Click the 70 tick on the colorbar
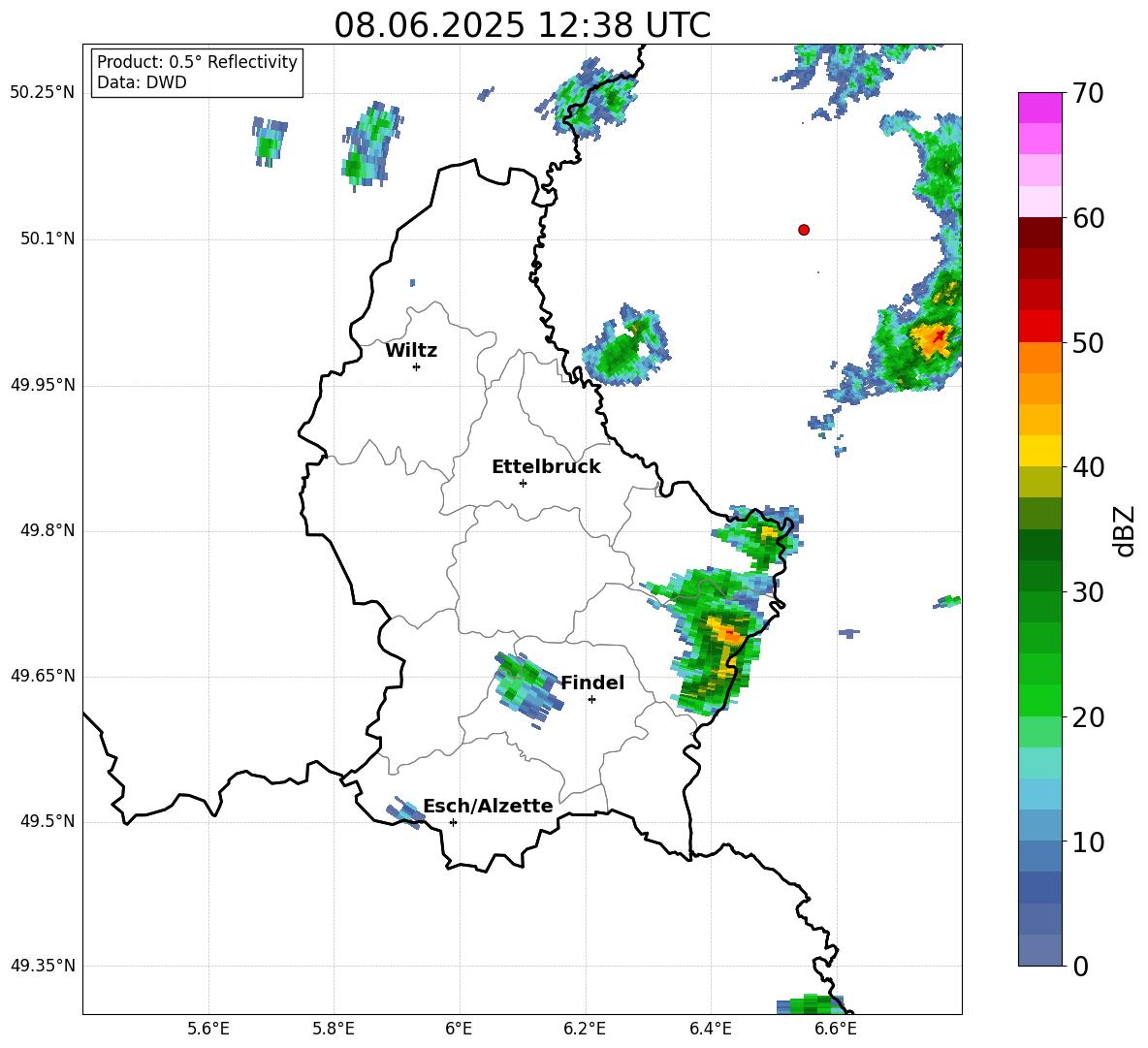This screenshot has height=1048, width=1148. pos(1088,93)
